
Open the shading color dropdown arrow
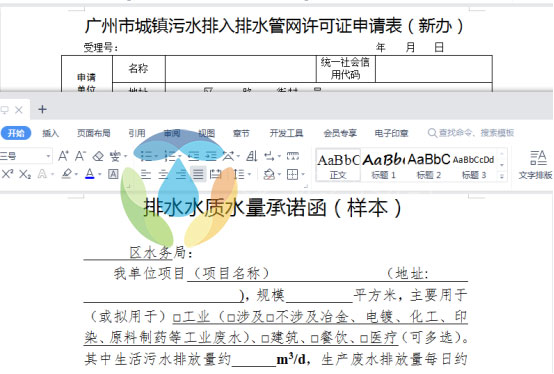279,174
